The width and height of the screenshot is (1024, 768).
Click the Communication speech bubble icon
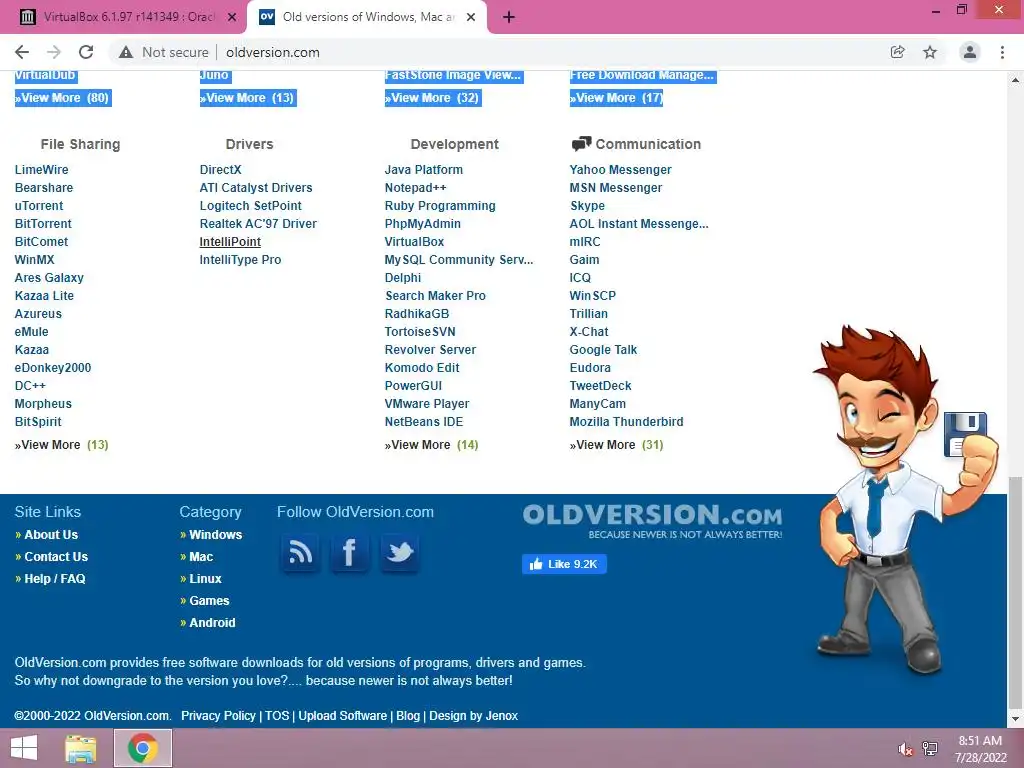pyautogui.click(x=581, y=144)
